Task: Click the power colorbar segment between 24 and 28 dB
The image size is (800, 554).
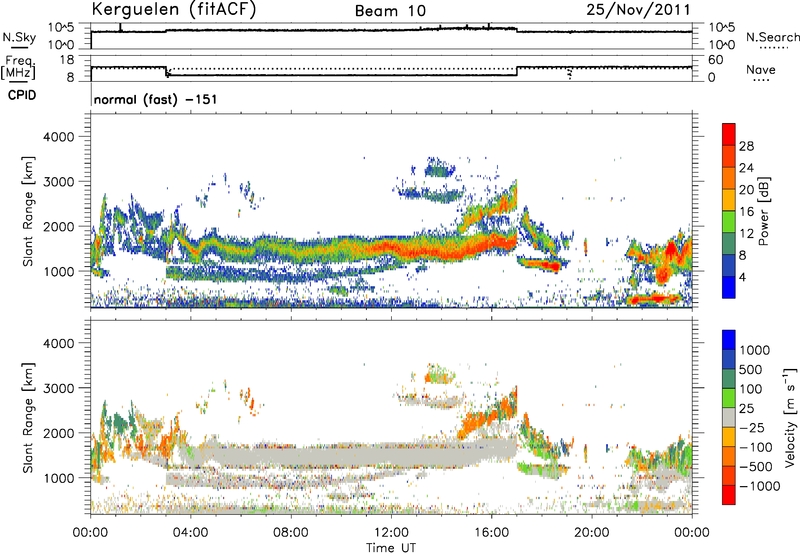Action: [x=729, y=156]
